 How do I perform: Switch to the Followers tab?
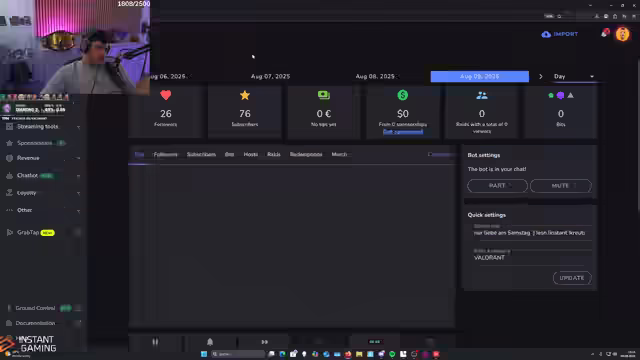tap(165, 154)
